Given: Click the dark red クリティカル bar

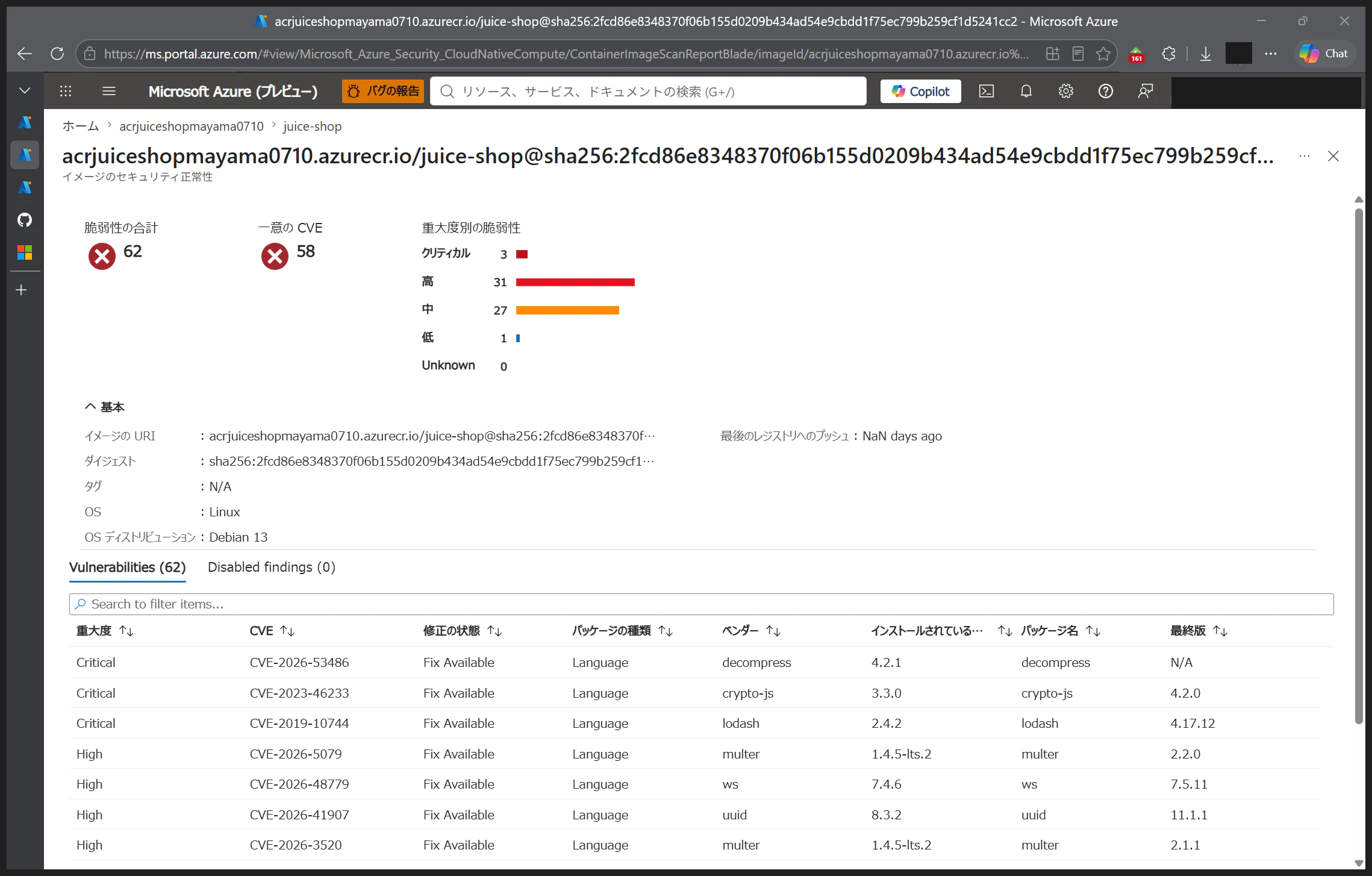Looking at the screenshot, I should click(x=522, y=254).
